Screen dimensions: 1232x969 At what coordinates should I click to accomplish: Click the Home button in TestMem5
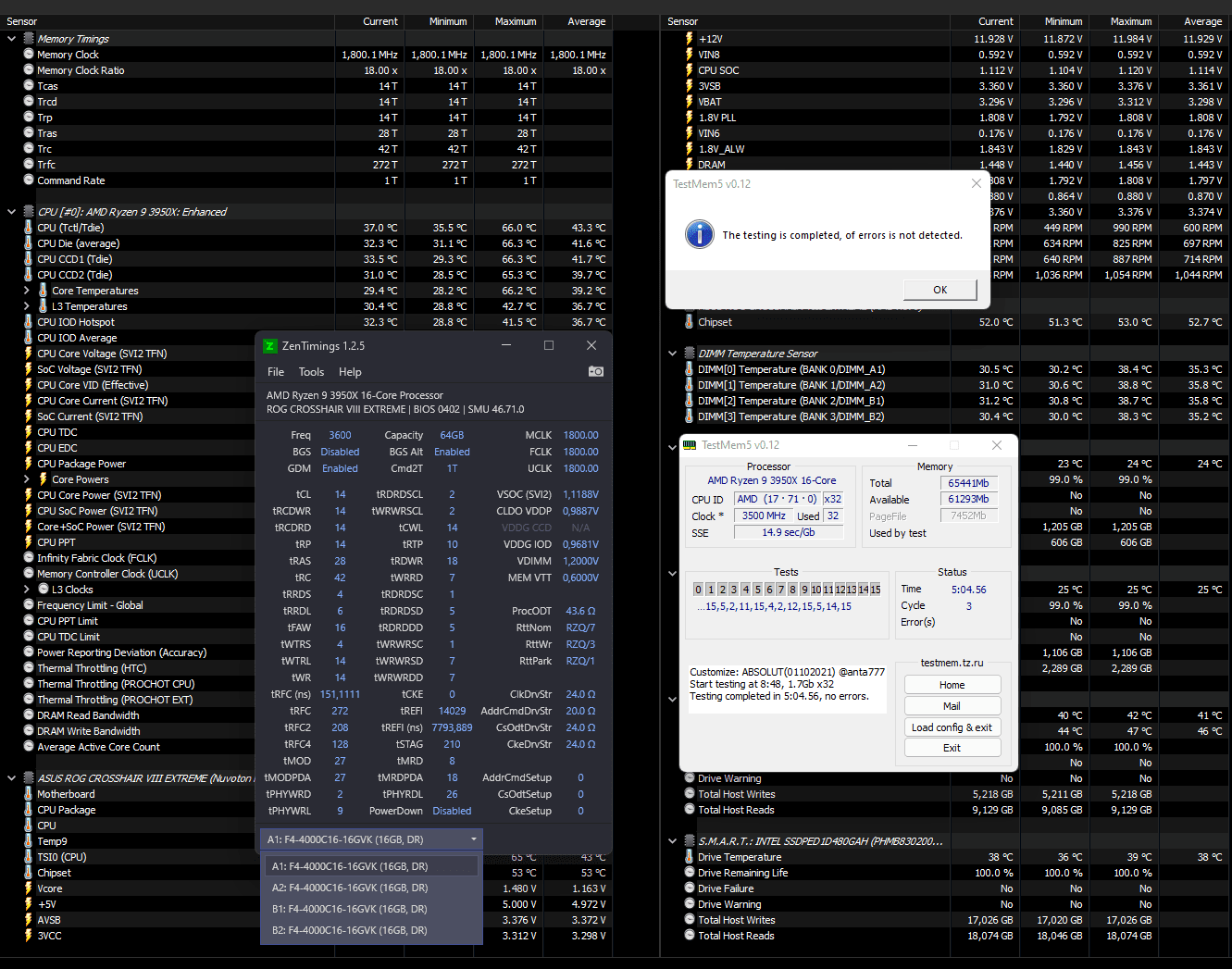point(952,685)
